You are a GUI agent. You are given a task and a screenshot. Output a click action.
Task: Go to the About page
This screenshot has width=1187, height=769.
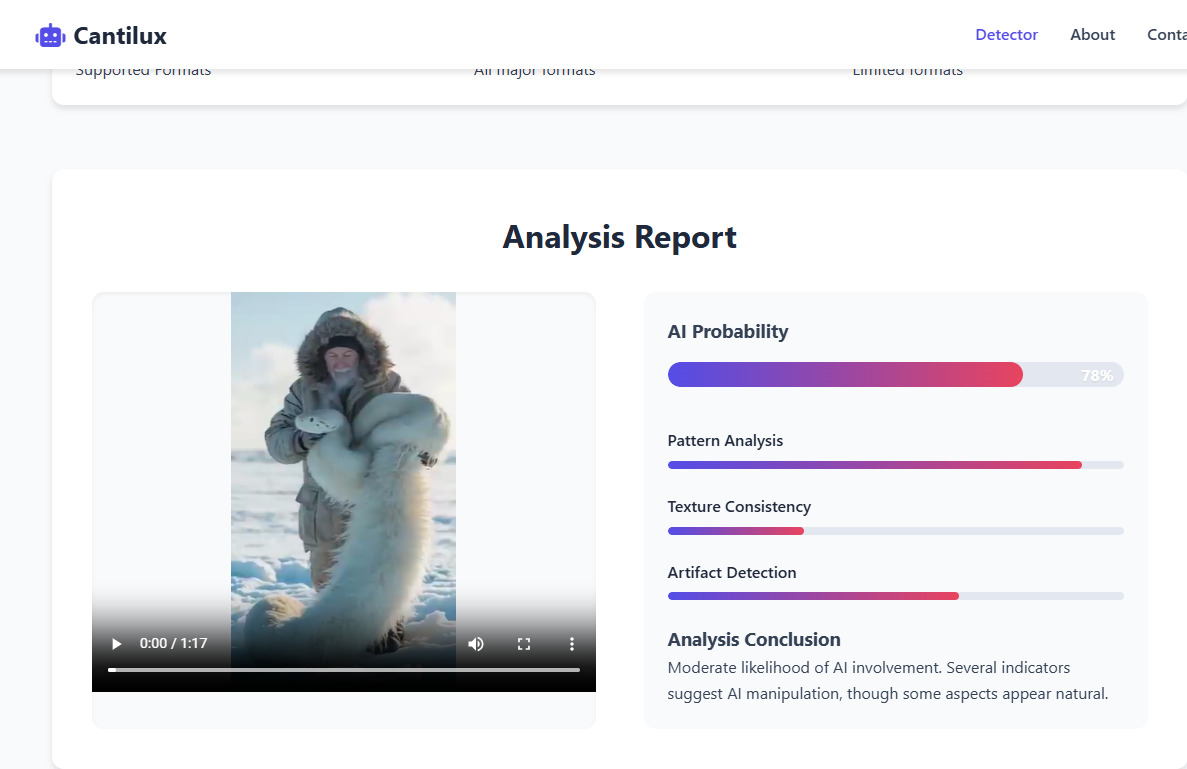tap(1092, 35)
